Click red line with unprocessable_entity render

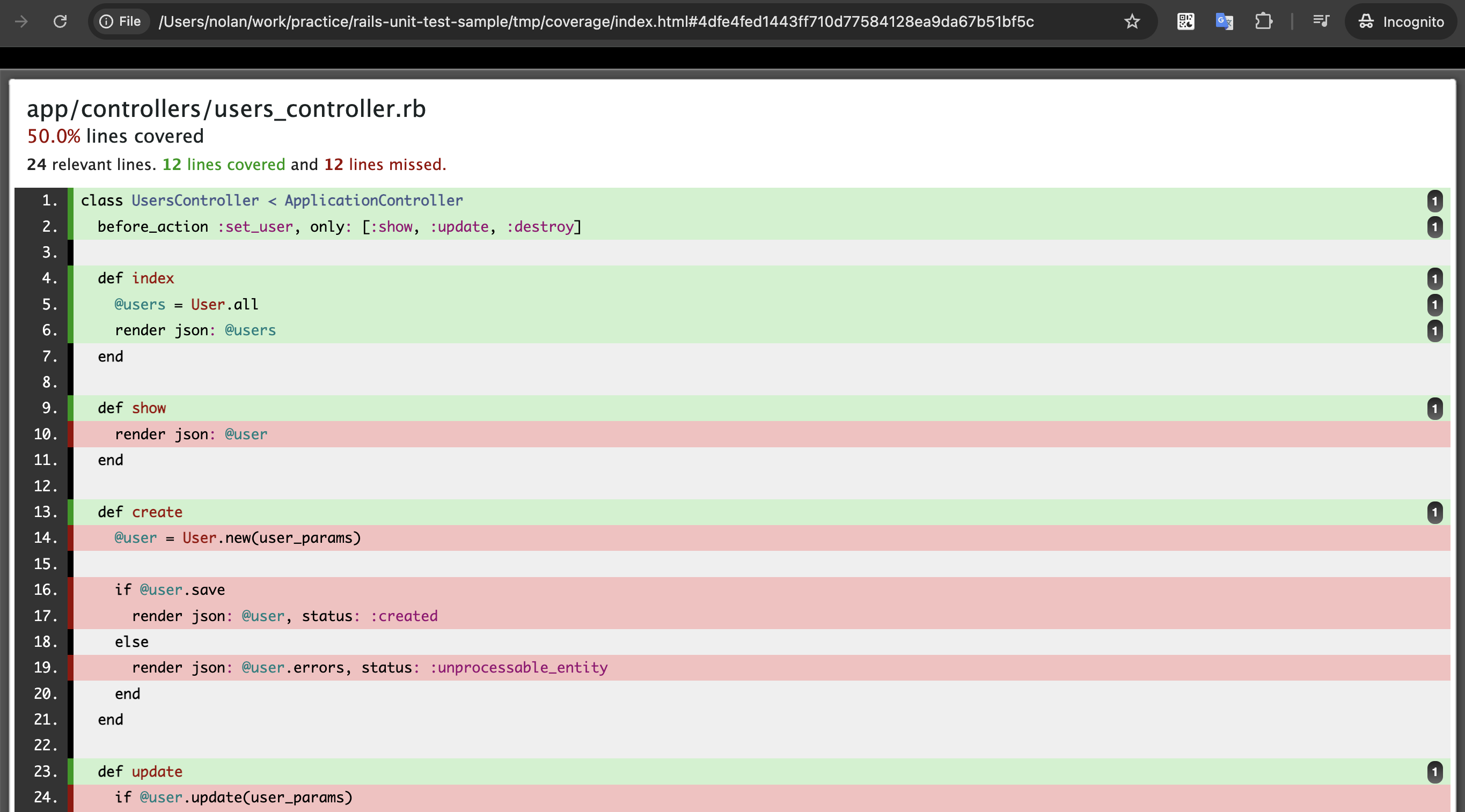(x=370, y=668)
